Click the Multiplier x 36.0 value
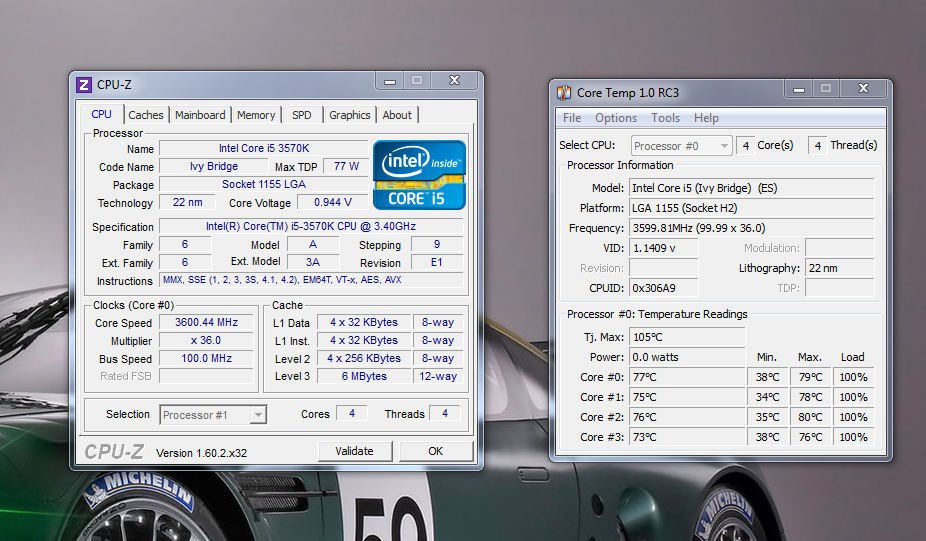The width and height of the screenshot is (926, 541). coord(207,341)
